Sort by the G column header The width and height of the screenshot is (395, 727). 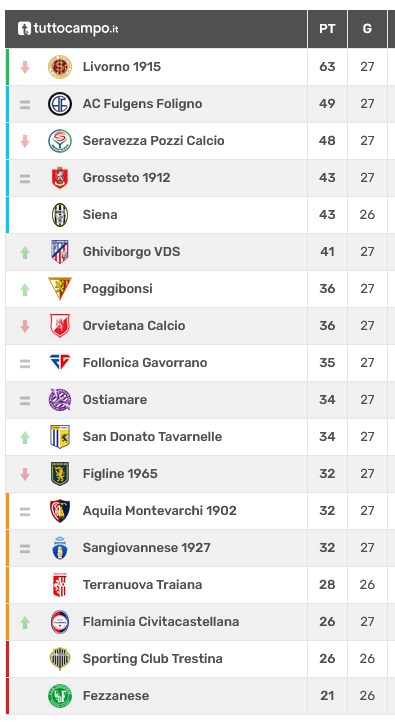[x=367, y=29]
